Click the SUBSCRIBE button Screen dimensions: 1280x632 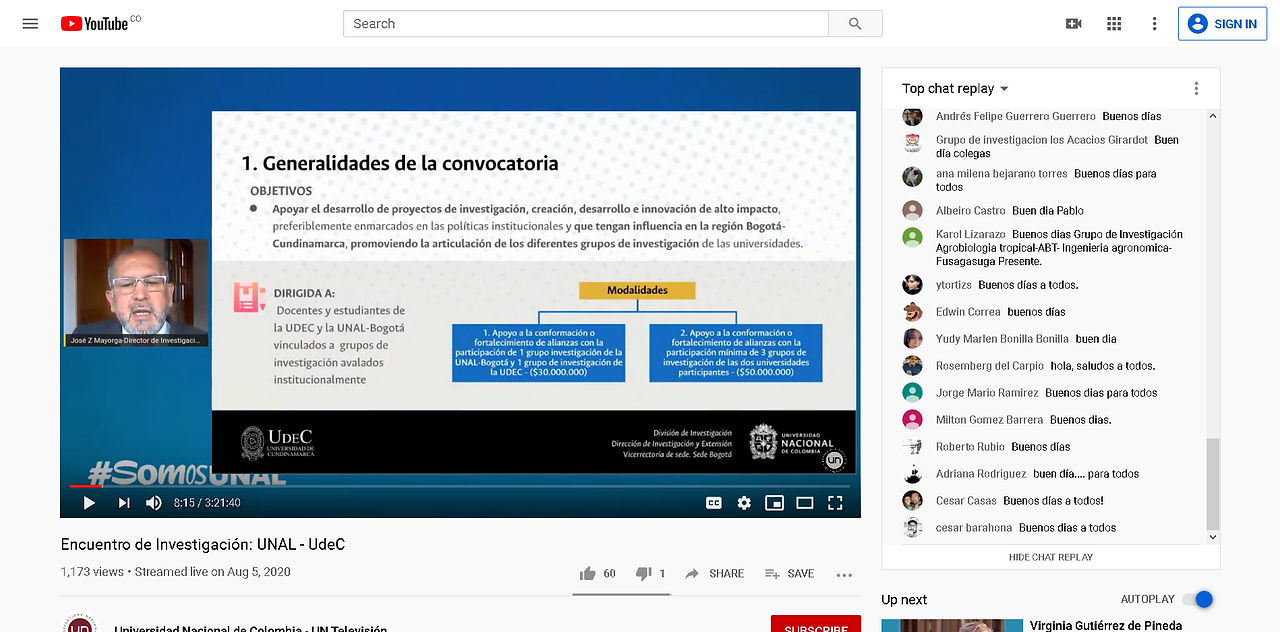point(816,624)
